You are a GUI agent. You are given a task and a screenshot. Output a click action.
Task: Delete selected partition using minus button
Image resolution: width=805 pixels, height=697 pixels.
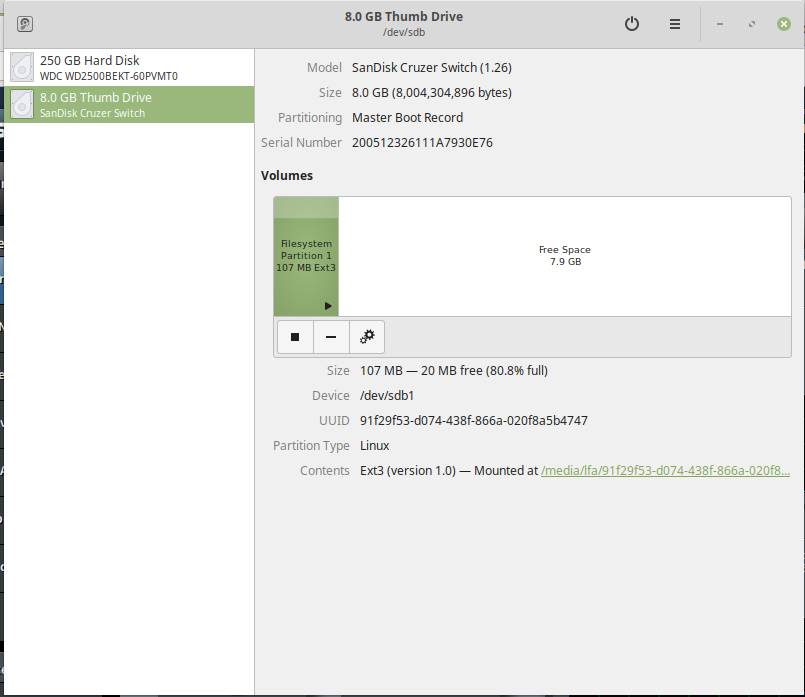click(x=331, y=337)
